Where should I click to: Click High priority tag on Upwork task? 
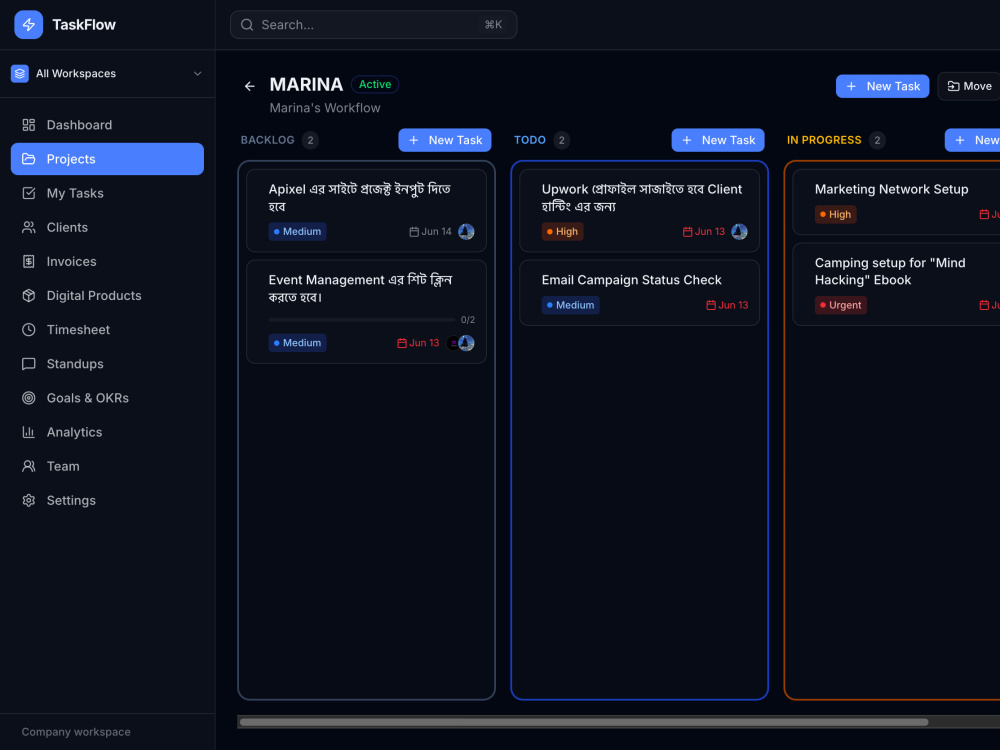(562, 232)
